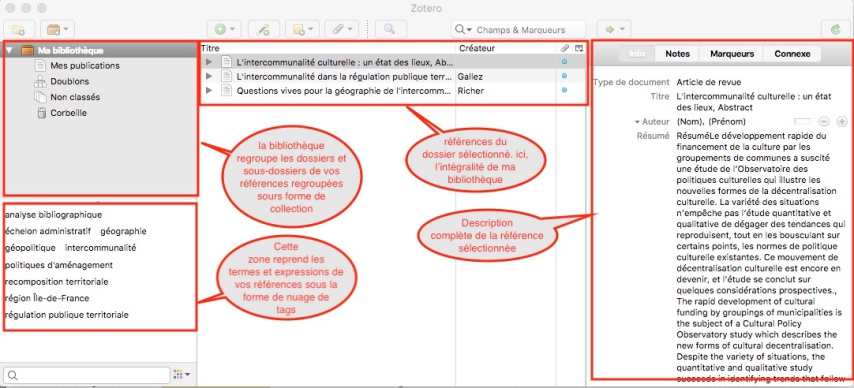854x388 pixels.
Task: Remove author with minus button
Action: (824, 122)
